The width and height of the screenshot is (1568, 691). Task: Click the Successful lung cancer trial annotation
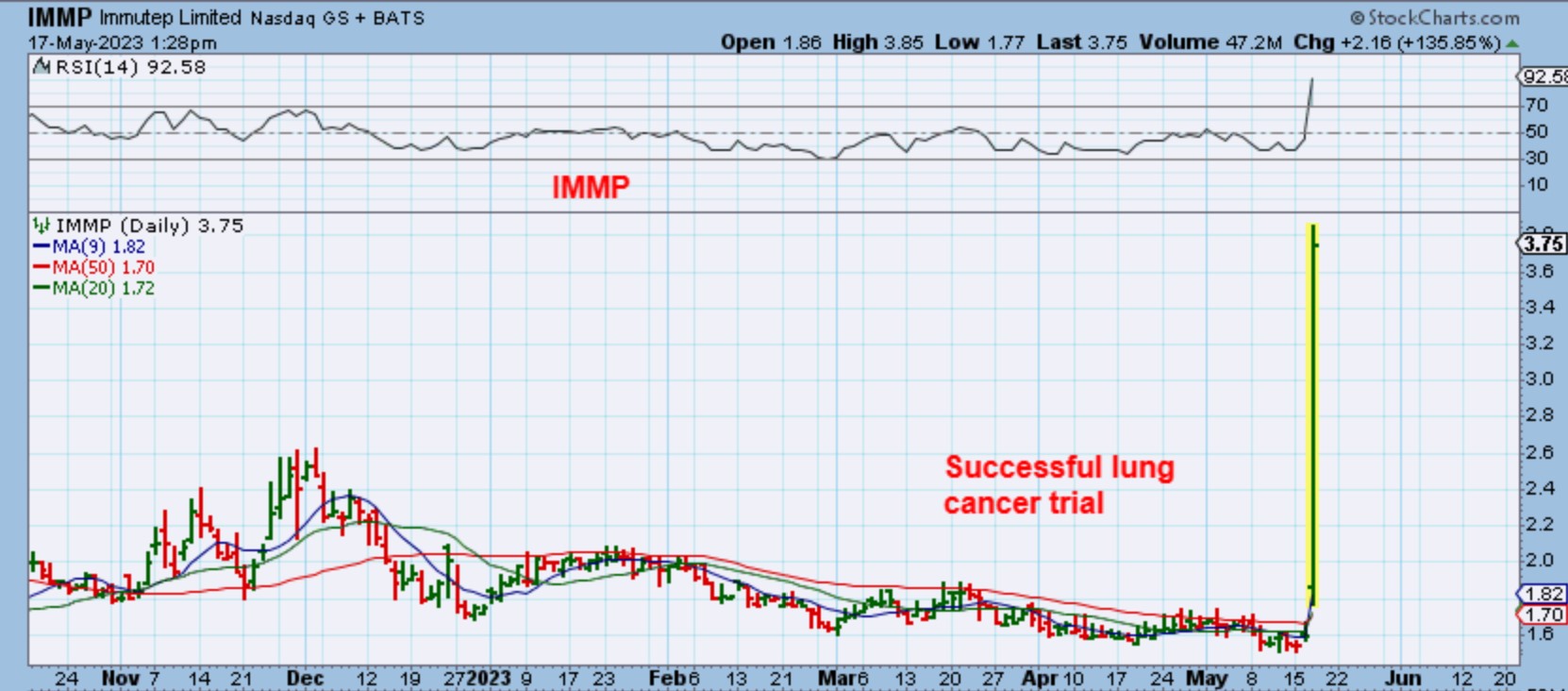(x=1059, y=485)
